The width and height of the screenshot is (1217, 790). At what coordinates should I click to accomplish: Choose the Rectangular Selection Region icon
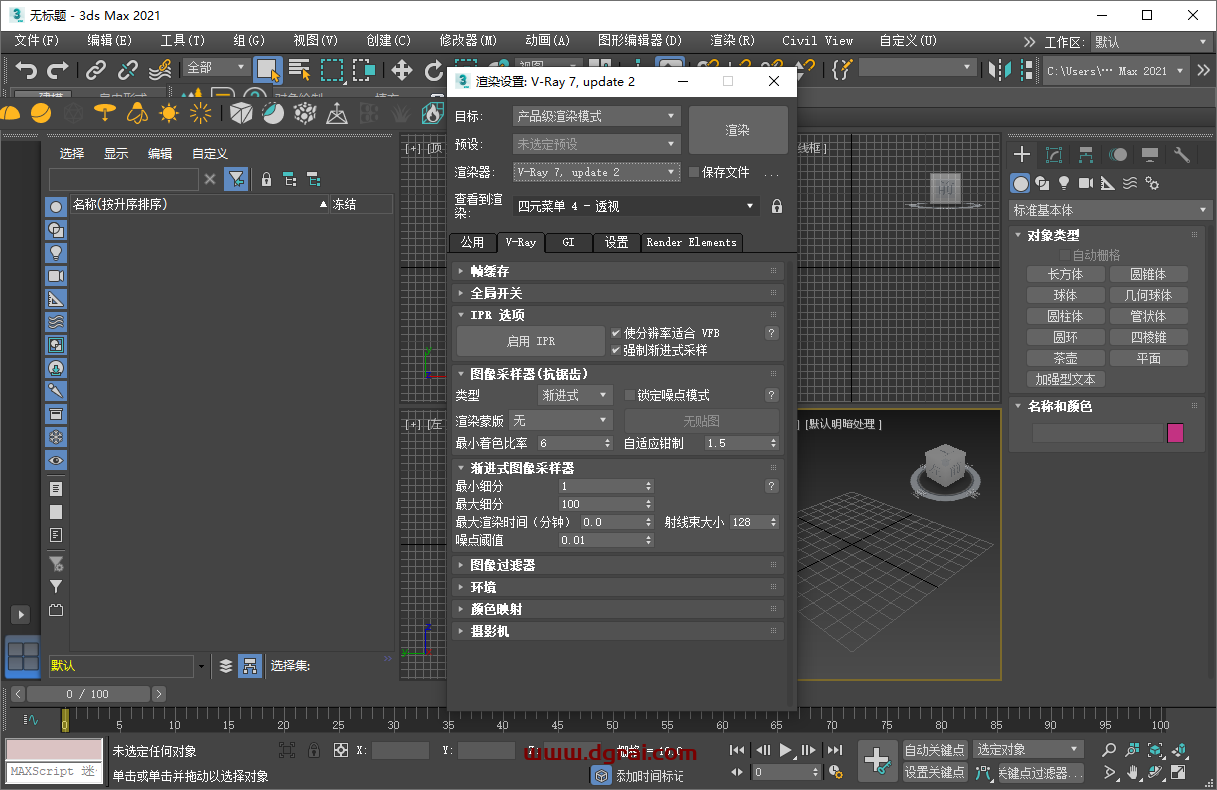[x=332, y=69]
